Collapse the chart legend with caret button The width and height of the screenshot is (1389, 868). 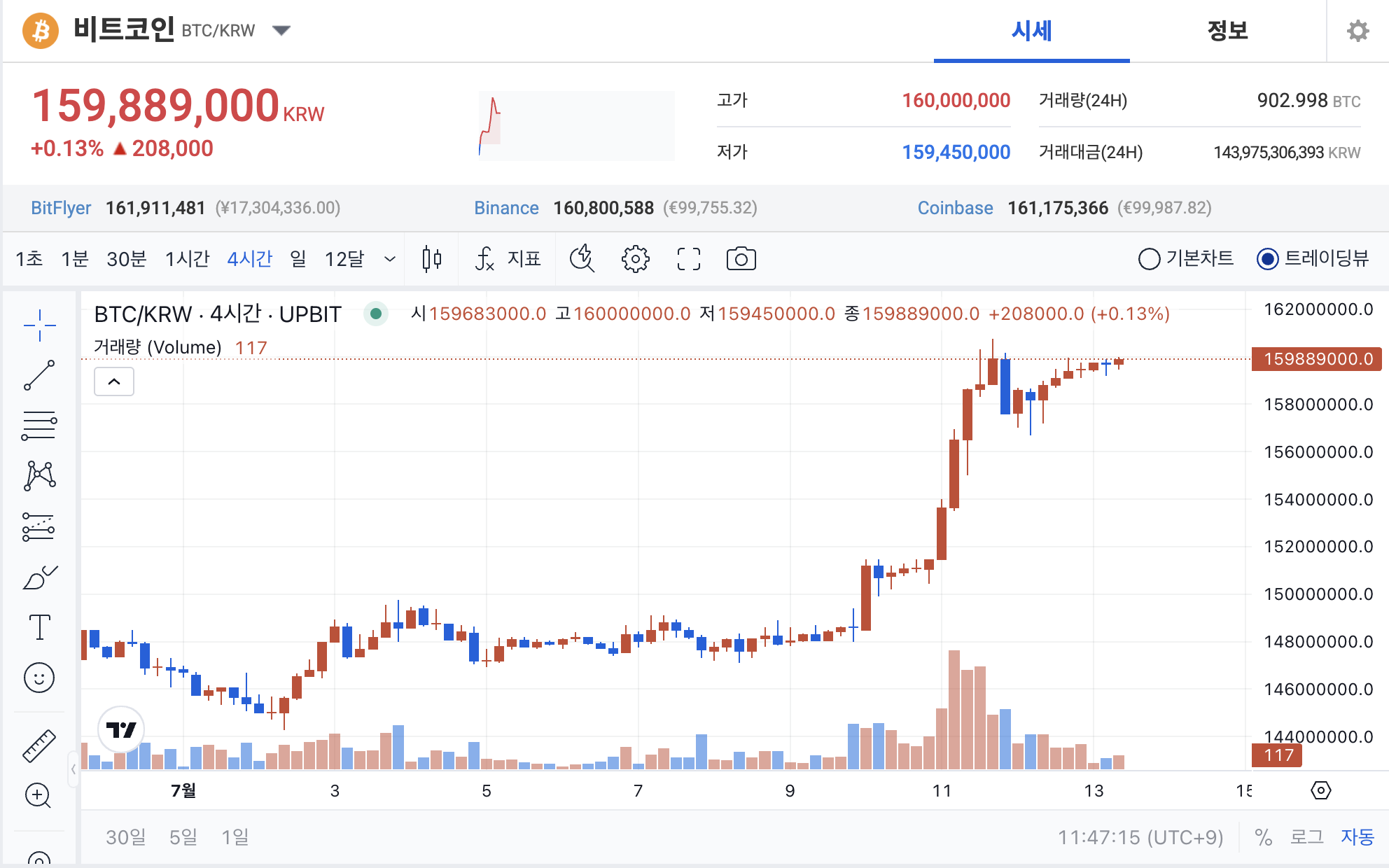coord(114,381)
